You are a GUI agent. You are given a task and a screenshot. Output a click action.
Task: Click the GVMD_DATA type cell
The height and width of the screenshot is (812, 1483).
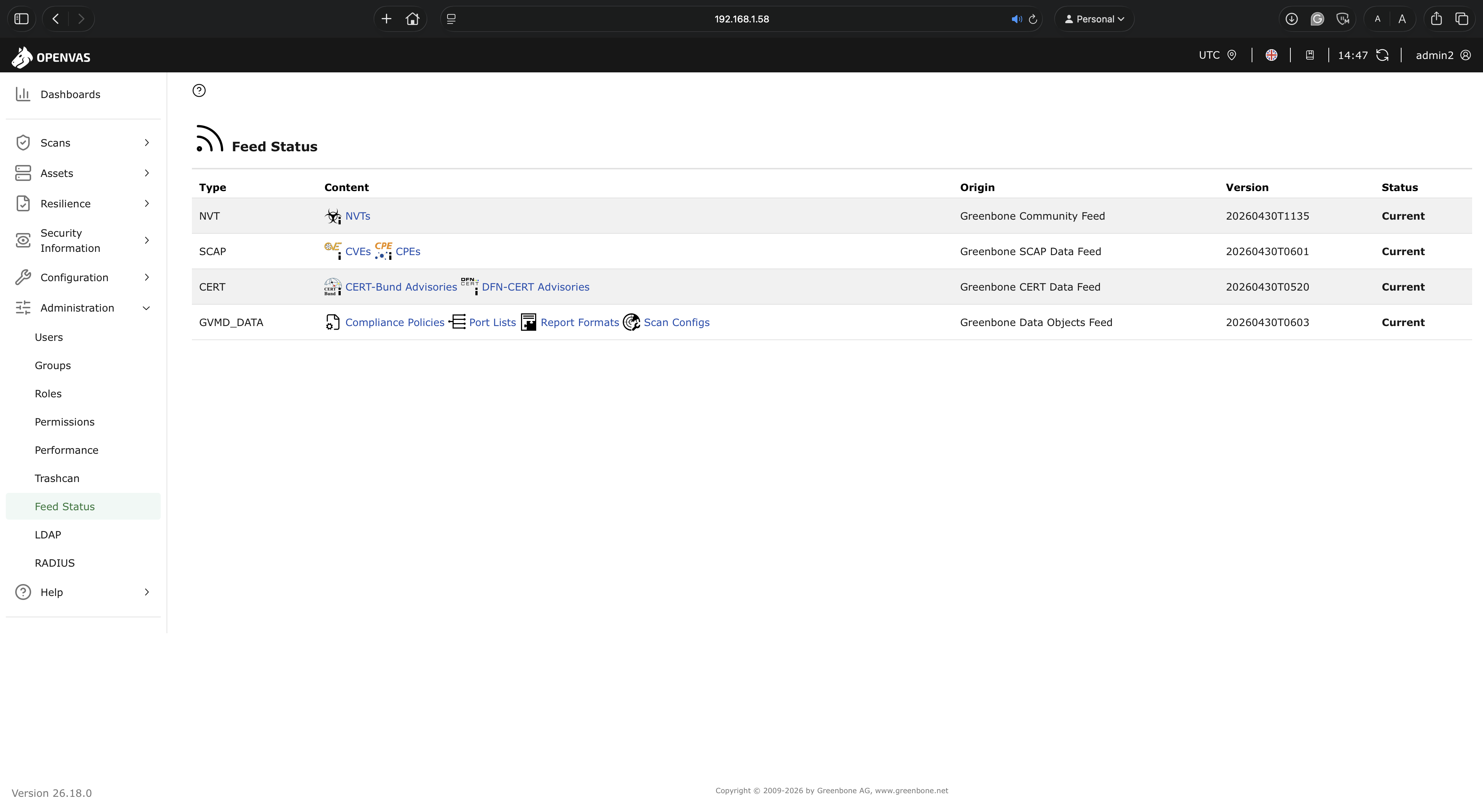[231, 323]
